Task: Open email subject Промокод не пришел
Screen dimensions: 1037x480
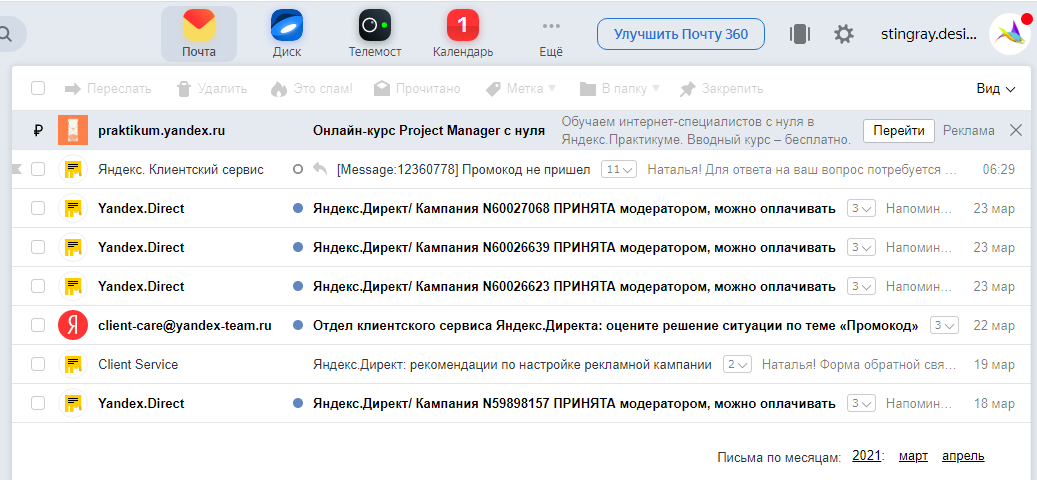Action: 463,169
